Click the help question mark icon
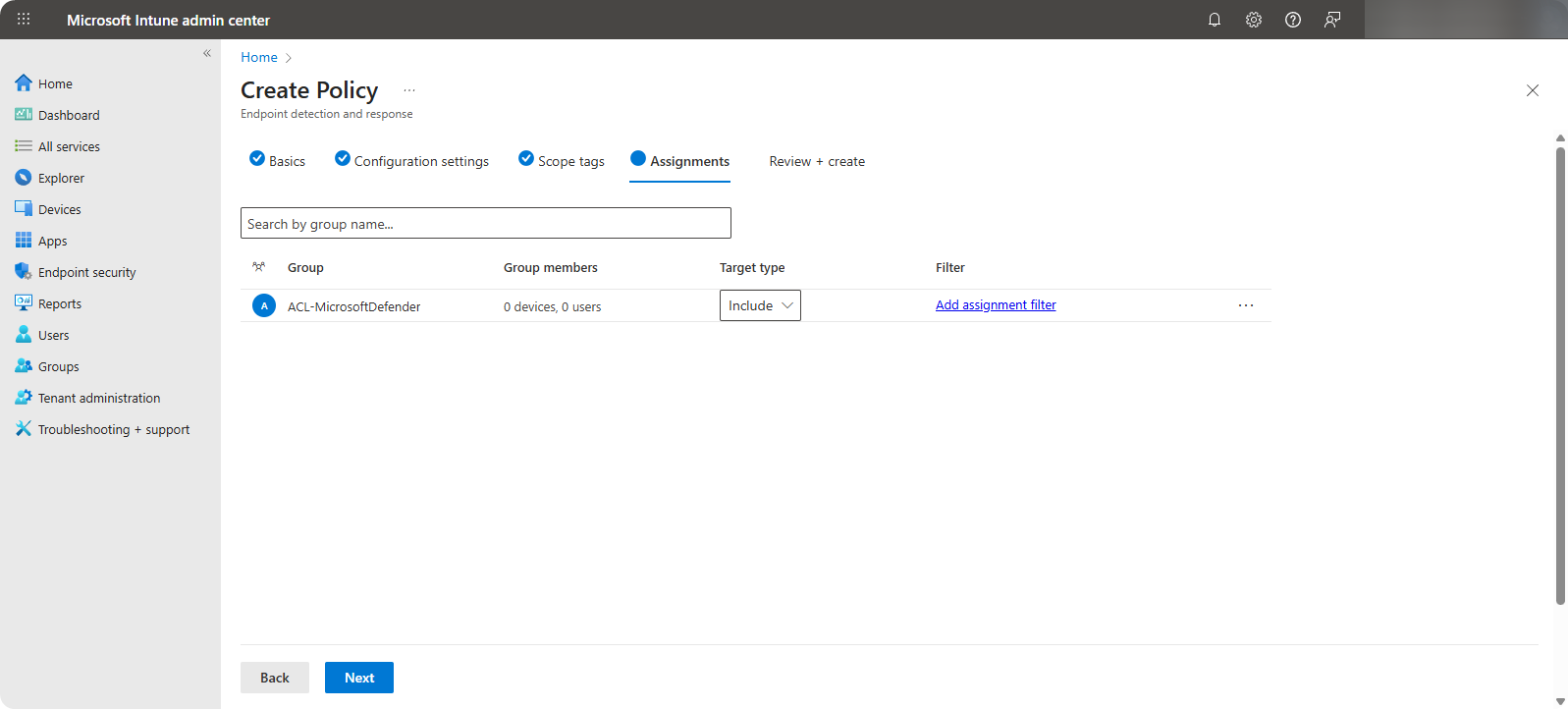 click(1293, 20)
